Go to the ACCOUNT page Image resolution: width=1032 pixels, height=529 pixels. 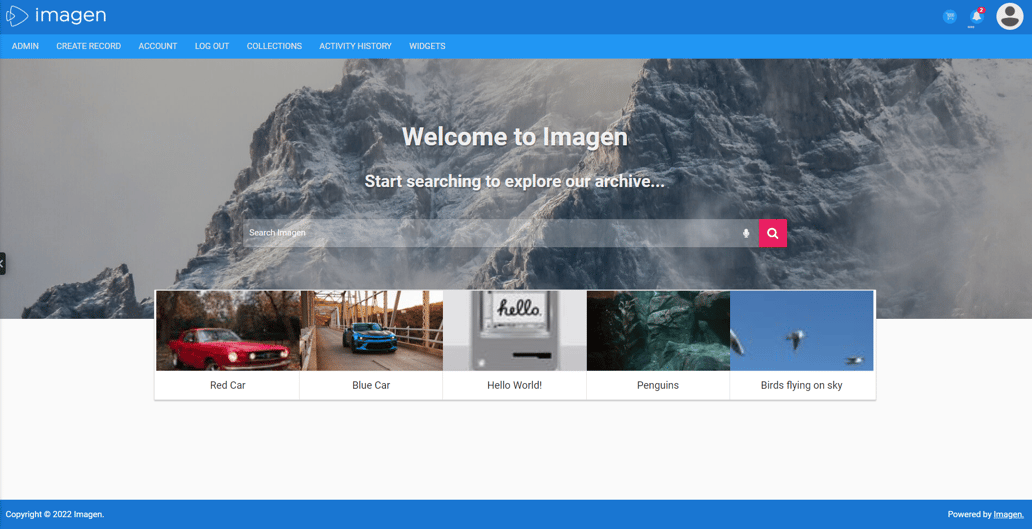pos(158,46)
